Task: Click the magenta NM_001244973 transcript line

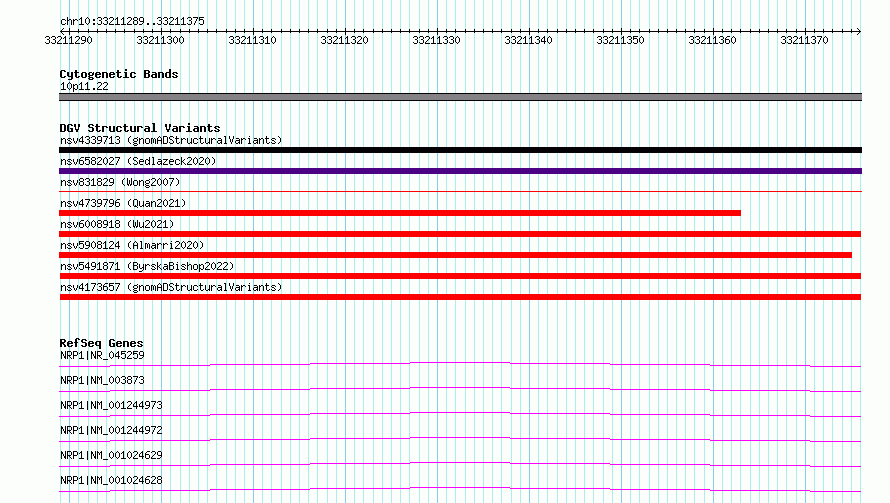Action: pyautogui.click(x=460, y=414)
